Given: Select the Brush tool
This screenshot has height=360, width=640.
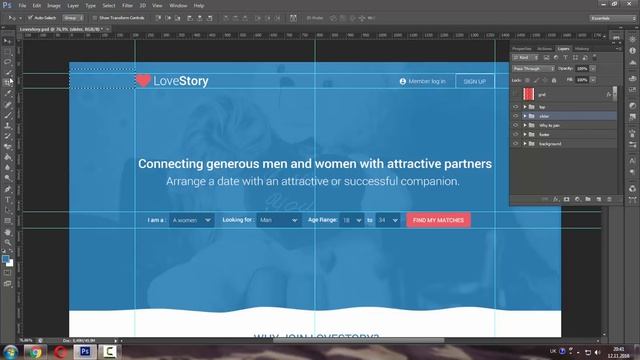Looking at the screenshot, I should (x=7, y=115).
